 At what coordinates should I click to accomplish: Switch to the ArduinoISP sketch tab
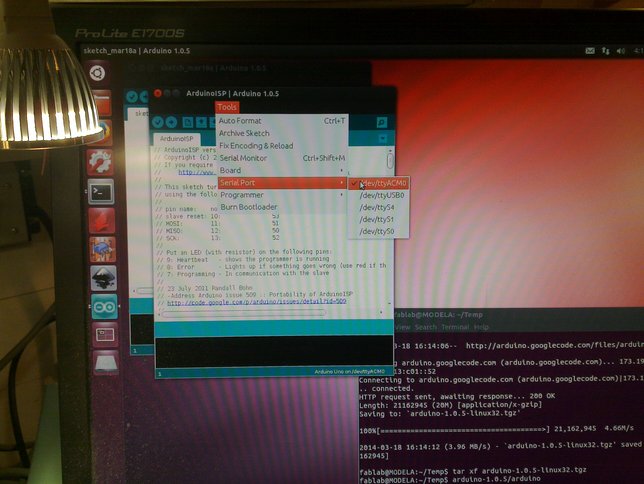(x=177, y=139)
